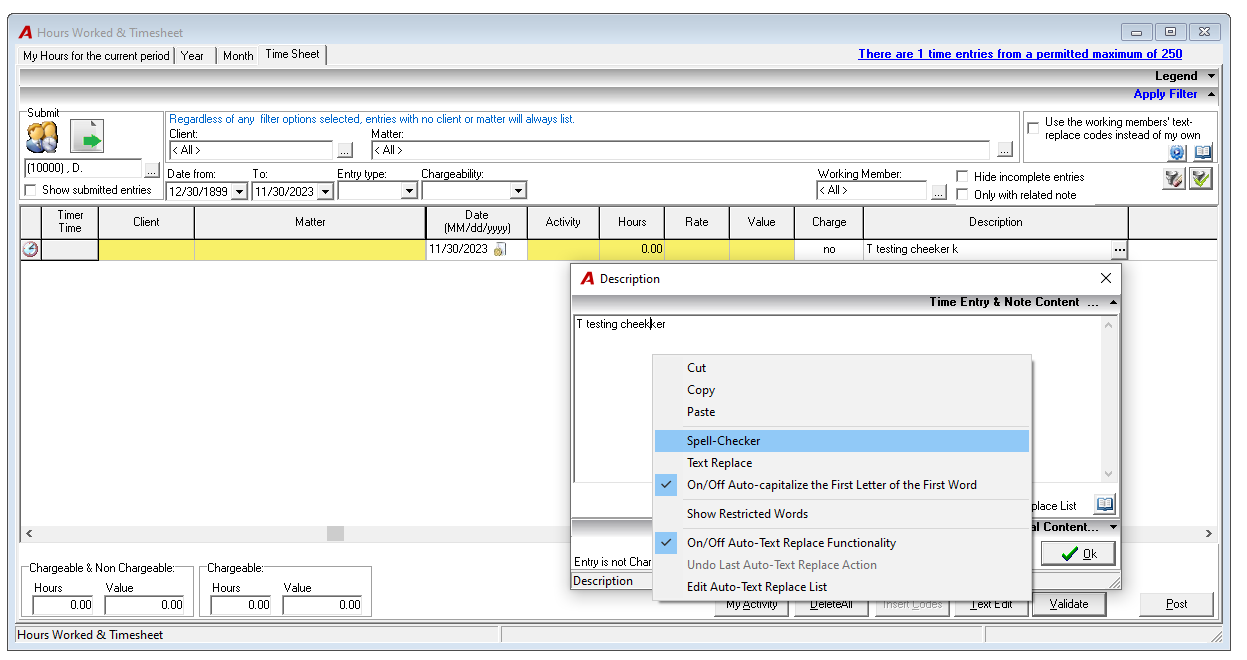This screenshot has width=1247, height=660.
Task: Click the book icon in Description dialog
Action: coord(1104,504)
